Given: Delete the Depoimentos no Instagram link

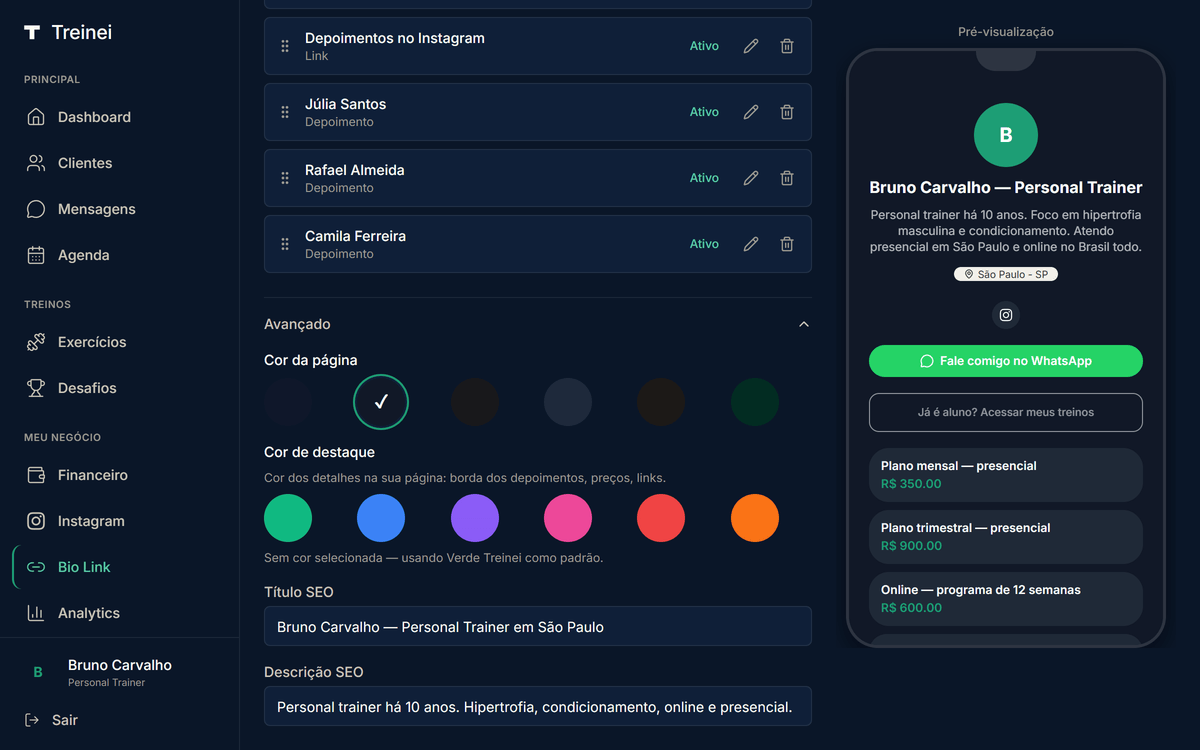Looking at the screenshot, I should pos(787,46).
